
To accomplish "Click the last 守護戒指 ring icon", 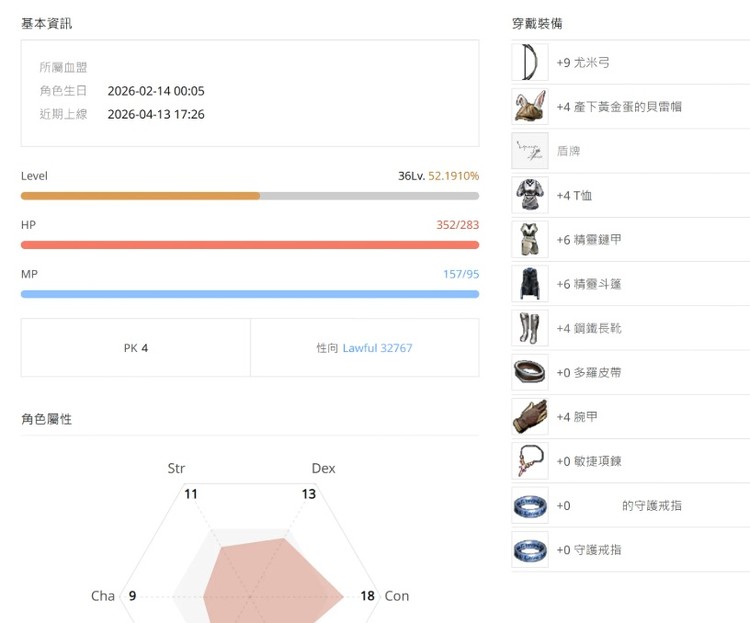I will 530,550.
